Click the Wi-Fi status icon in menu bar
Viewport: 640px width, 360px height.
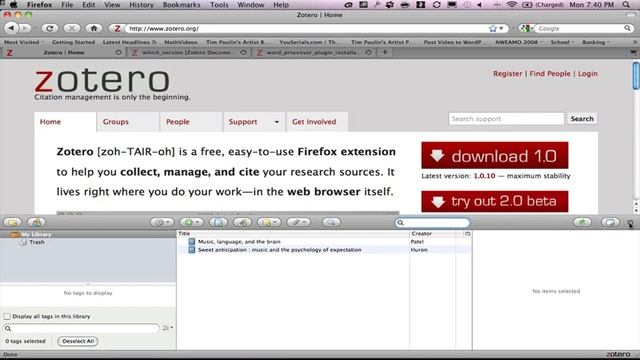pyautogui.click(x=511, y=5)
